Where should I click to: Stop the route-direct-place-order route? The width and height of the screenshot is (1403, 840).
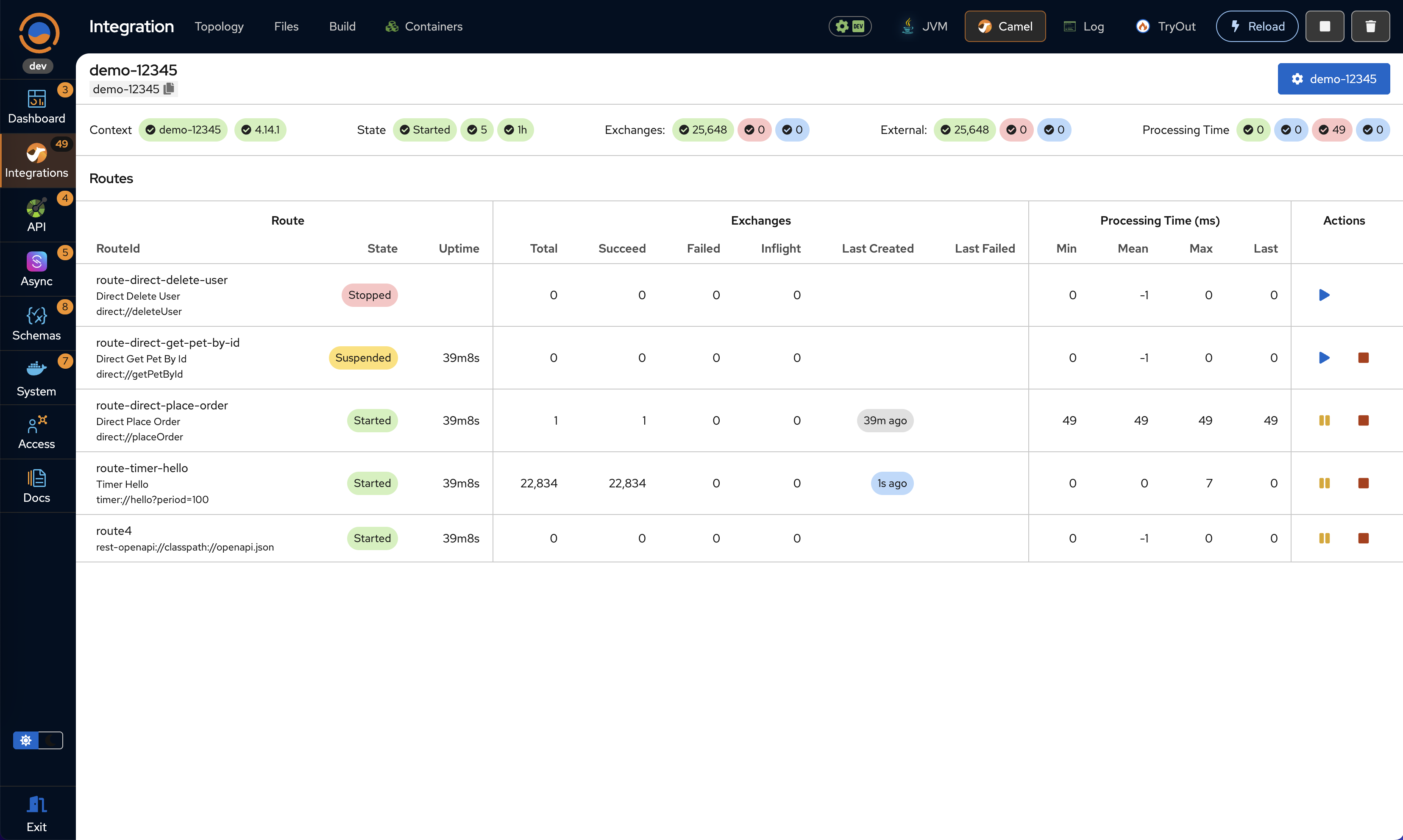point(1364,420)
